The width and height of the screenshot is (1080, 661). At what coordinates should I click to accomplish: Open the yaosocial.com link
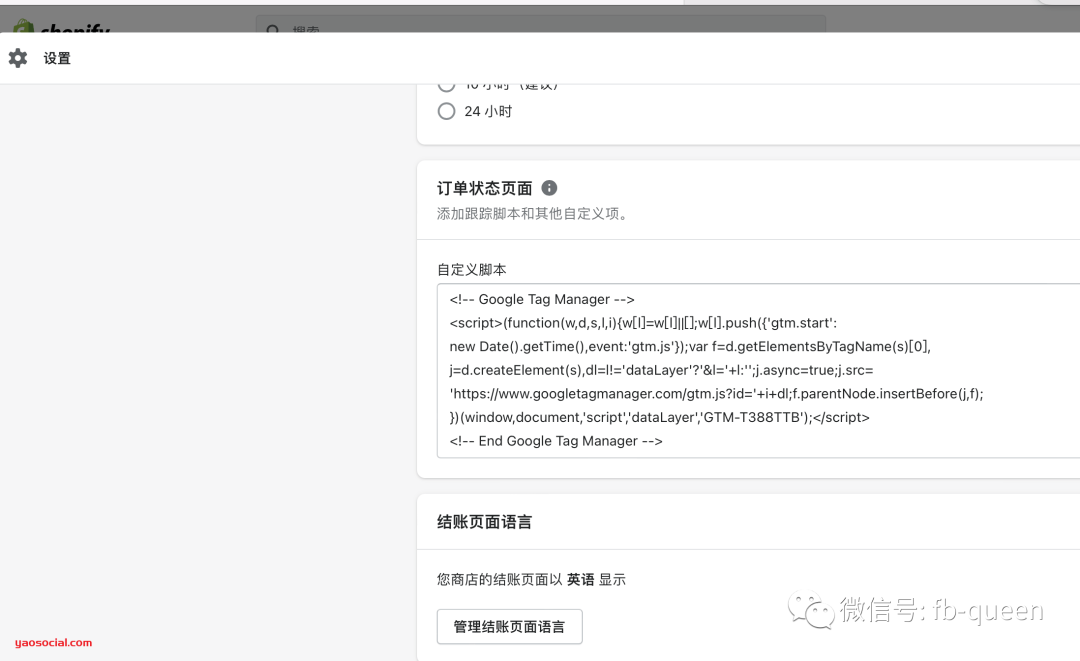pos(52,643)
